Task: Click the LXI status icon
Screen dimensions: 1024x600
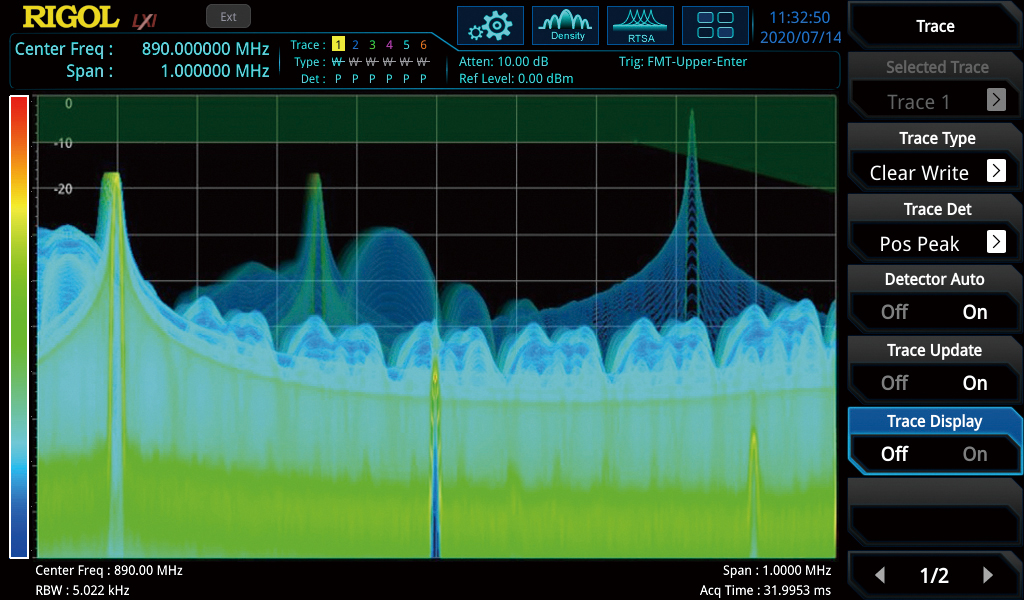Action: pyautogui.click(x=145, y=19)
